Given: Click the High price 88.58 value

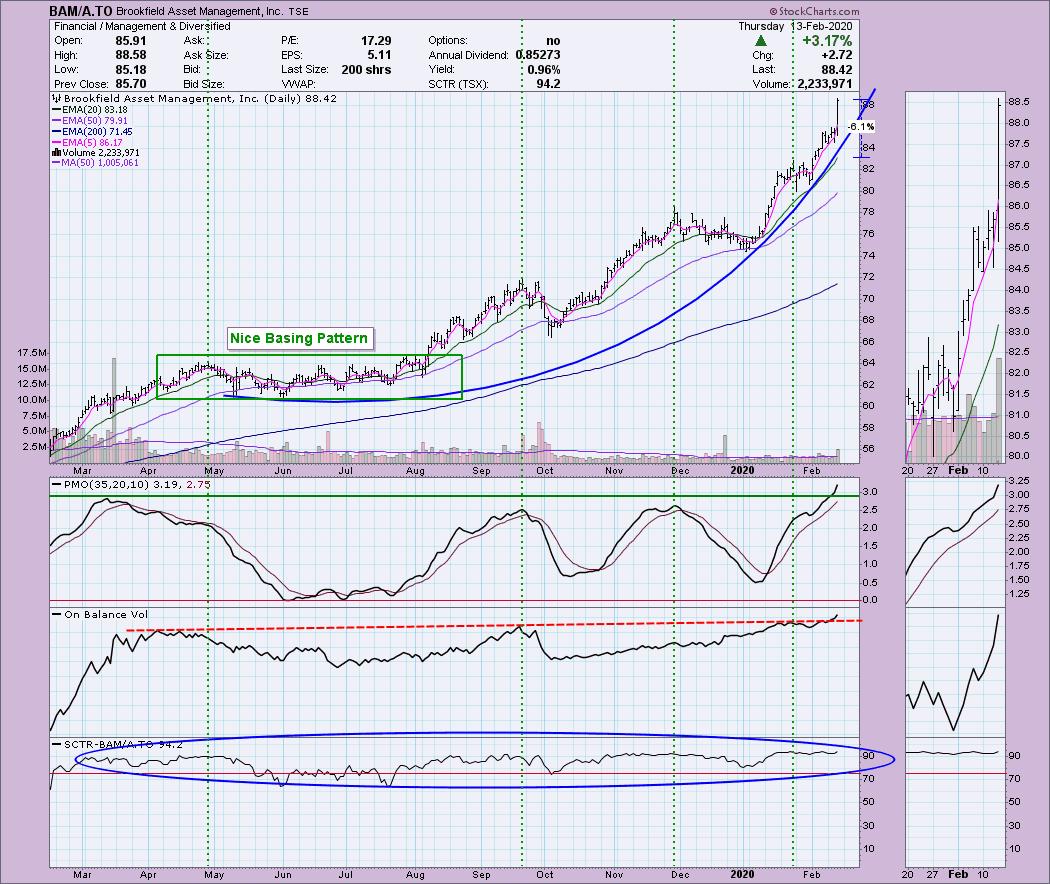Looking at the screenshot, I should (x=131, y=55).
